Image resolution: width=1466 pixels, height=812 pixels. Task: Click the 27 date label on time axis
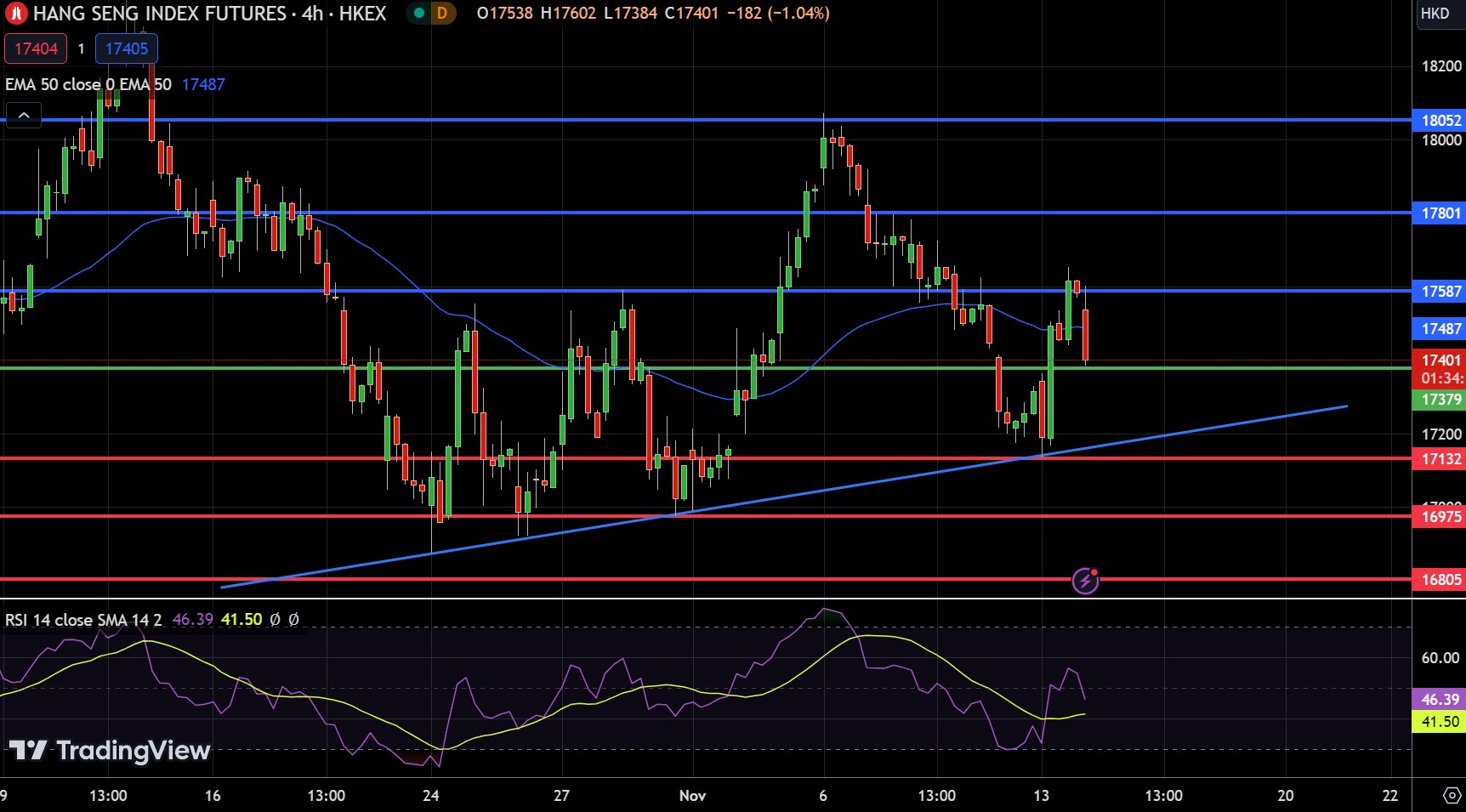561,796
